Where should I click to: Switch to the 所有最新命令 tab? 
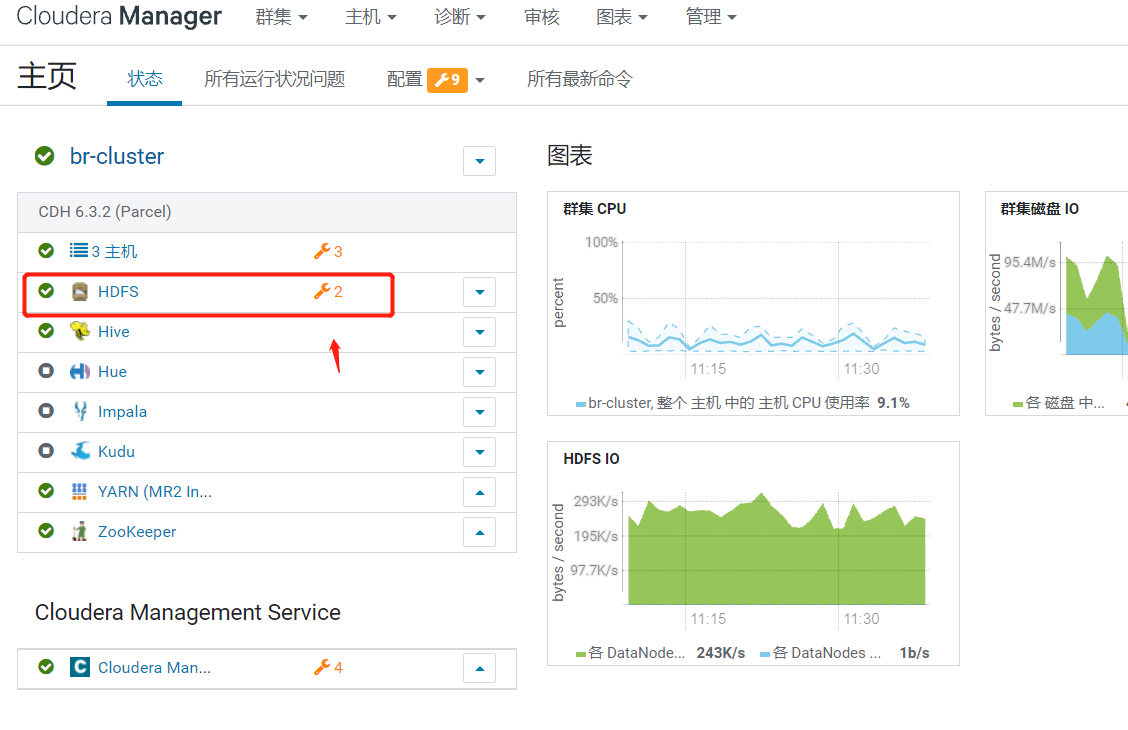pos(580,78)
